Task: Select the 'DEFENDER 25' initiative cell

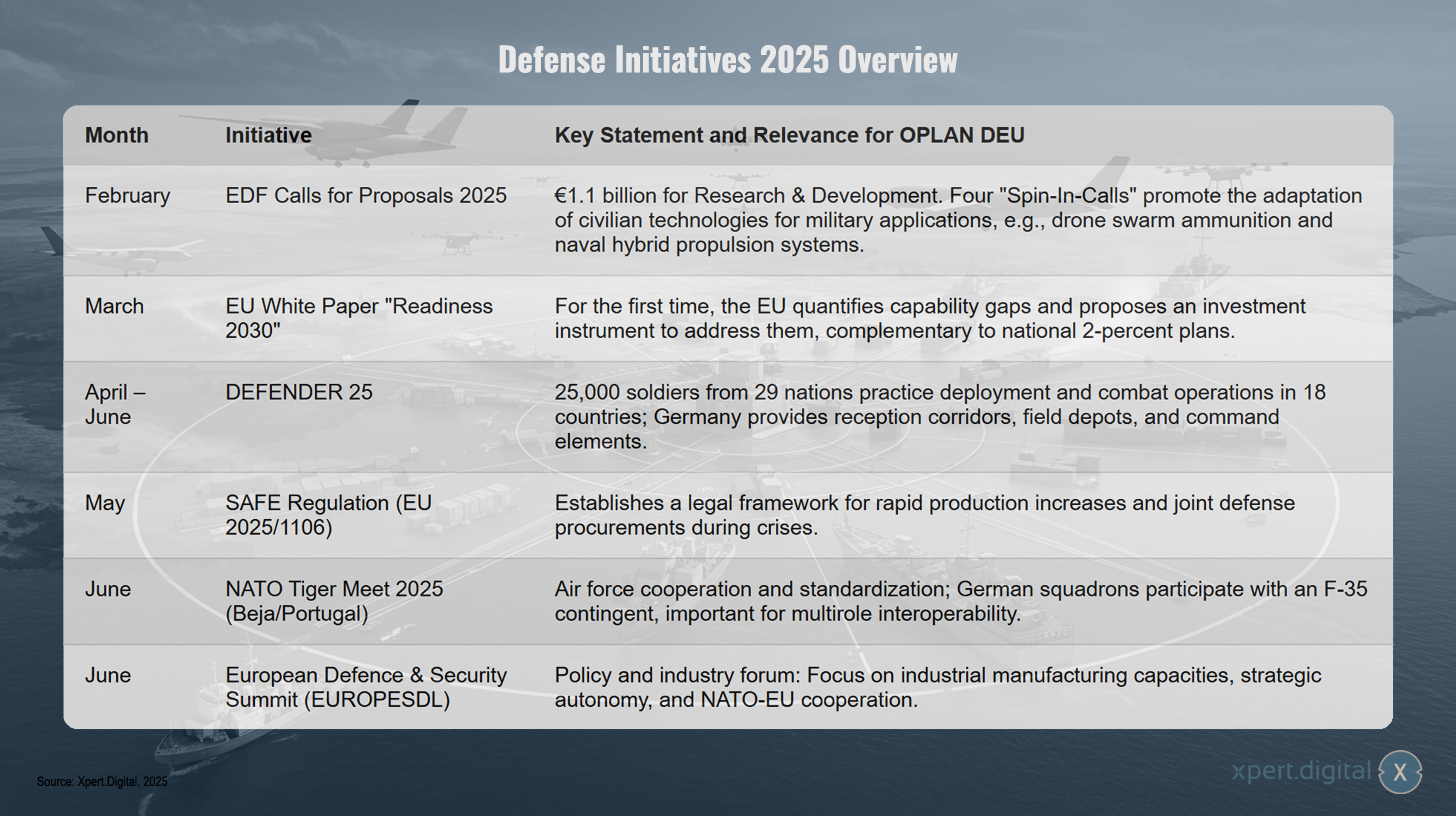Action: [x=299, y=392]
